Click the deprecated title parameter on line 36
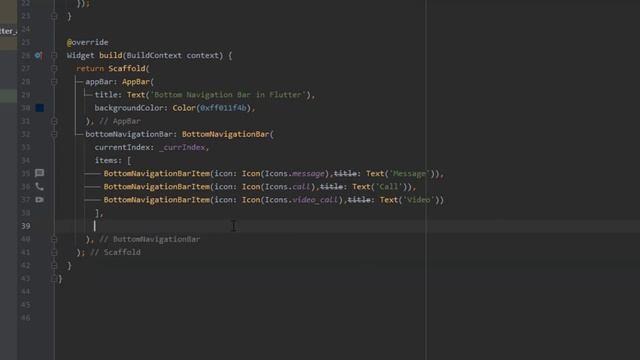Screen dimensions: 640x360 (331, 187)
